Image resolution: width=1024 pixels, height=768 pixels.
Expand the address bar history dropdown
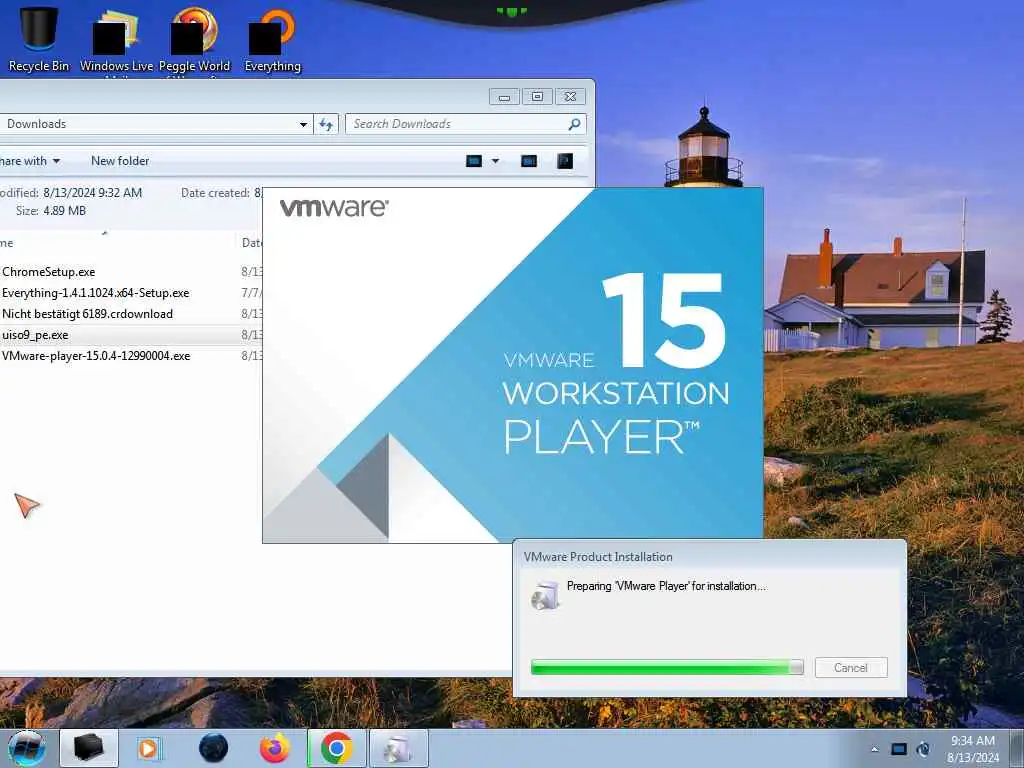(x=303, y=124)
